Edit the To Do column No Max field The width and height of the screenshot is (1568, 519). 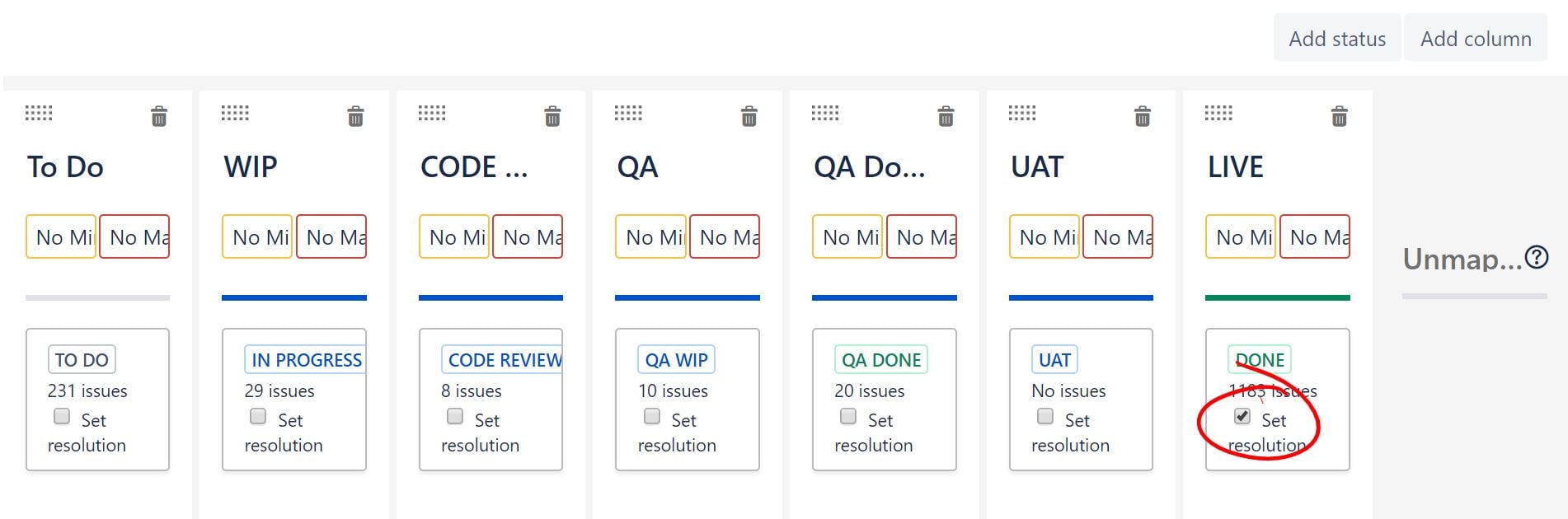click(134, 237)
